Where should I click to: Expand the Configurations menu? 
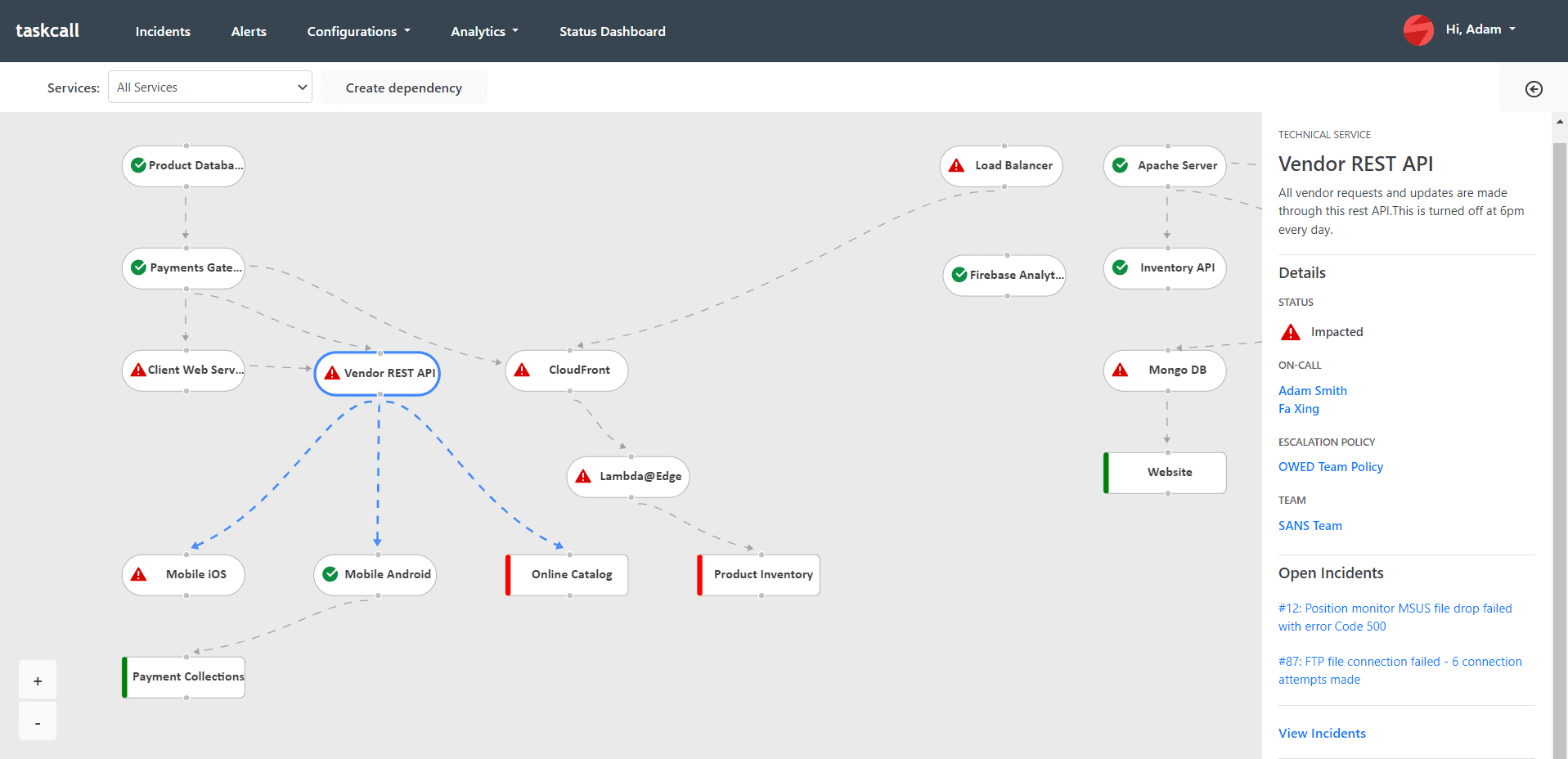pyautogui.click(x=358, y=31)
